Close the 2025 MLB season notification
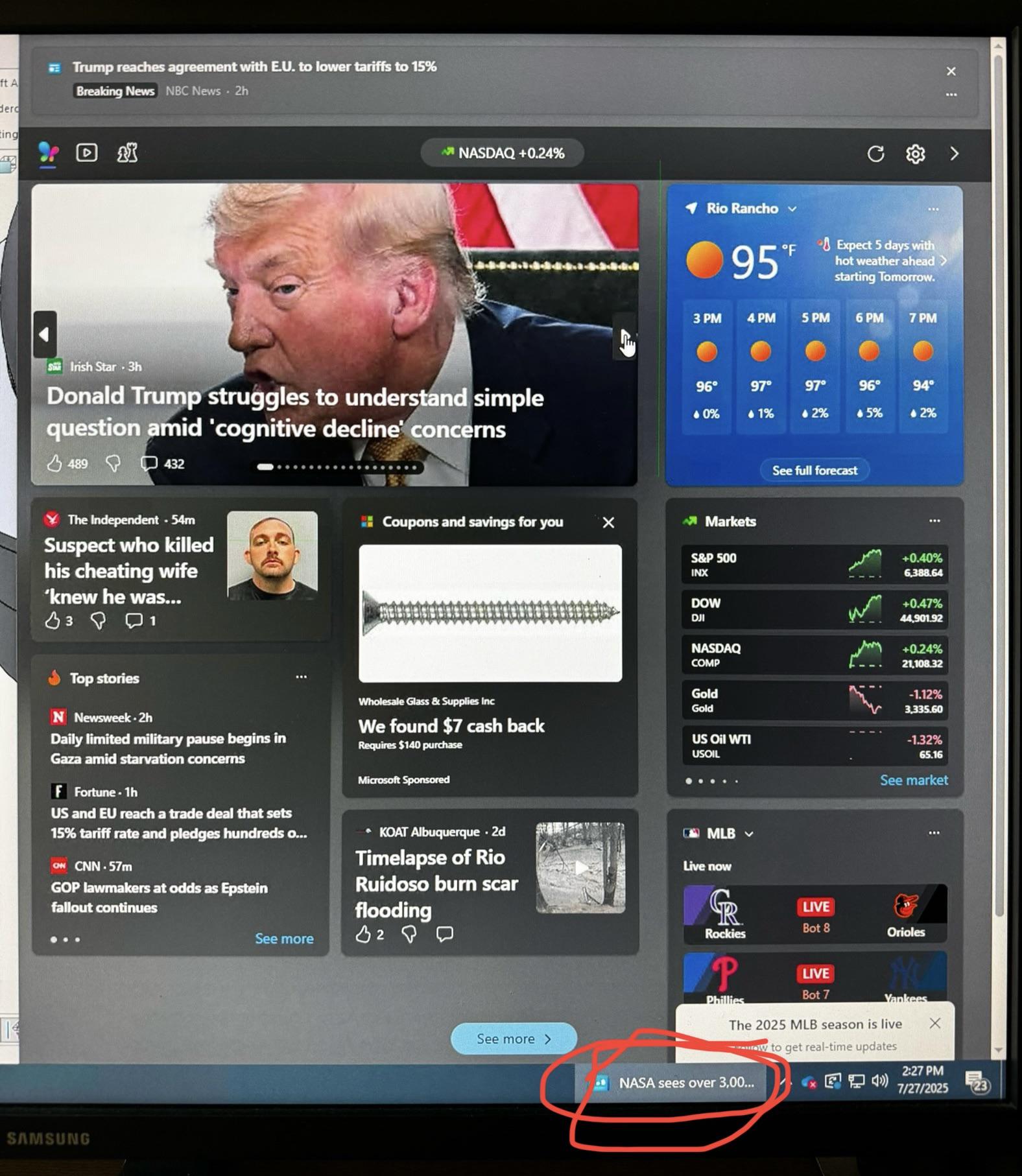This screenshot has height=1176, width=1022. [x=934, y=1023]
